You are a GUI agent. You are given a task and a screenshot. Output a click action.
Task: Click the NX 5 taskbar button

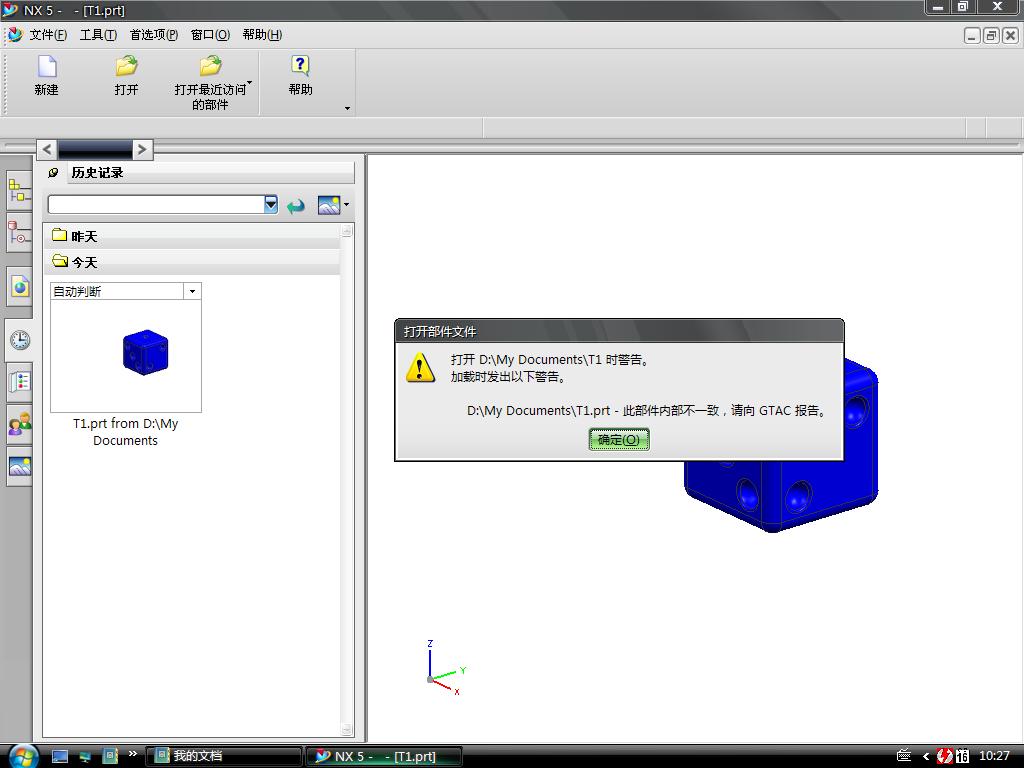pos(384,756)
